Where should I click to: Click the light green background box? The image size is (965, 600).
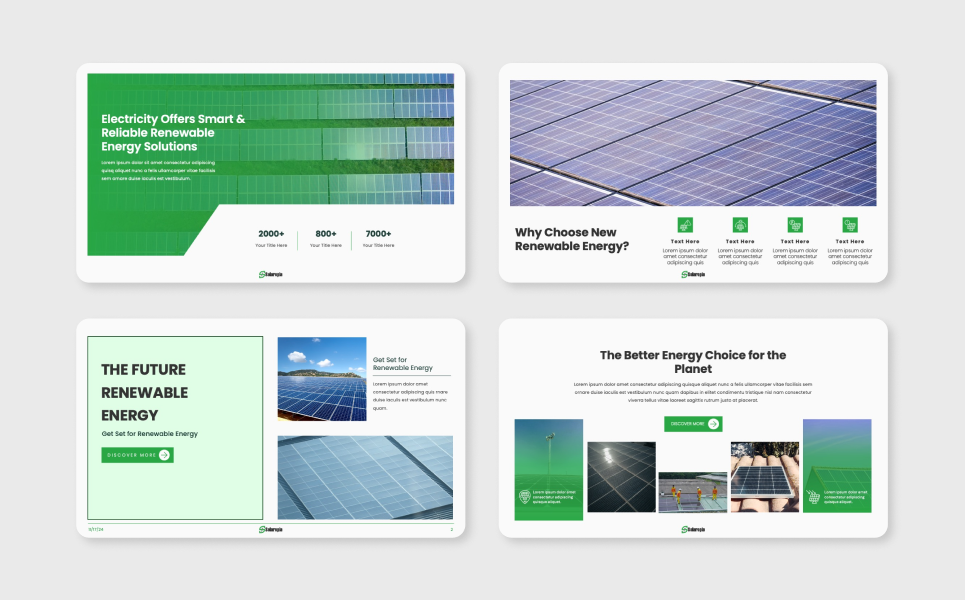[175, 495]
